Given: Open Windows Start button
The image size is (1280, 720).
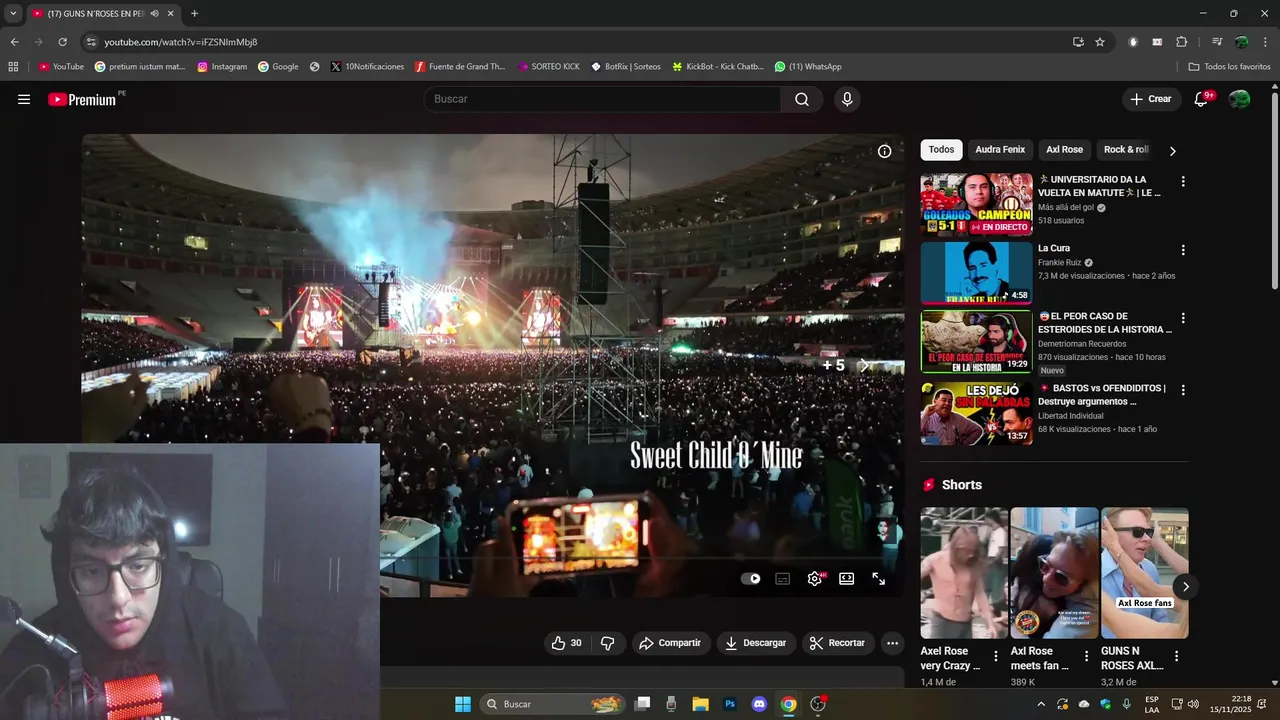Looking at the screenshot, I should click(x=463, y=704).
